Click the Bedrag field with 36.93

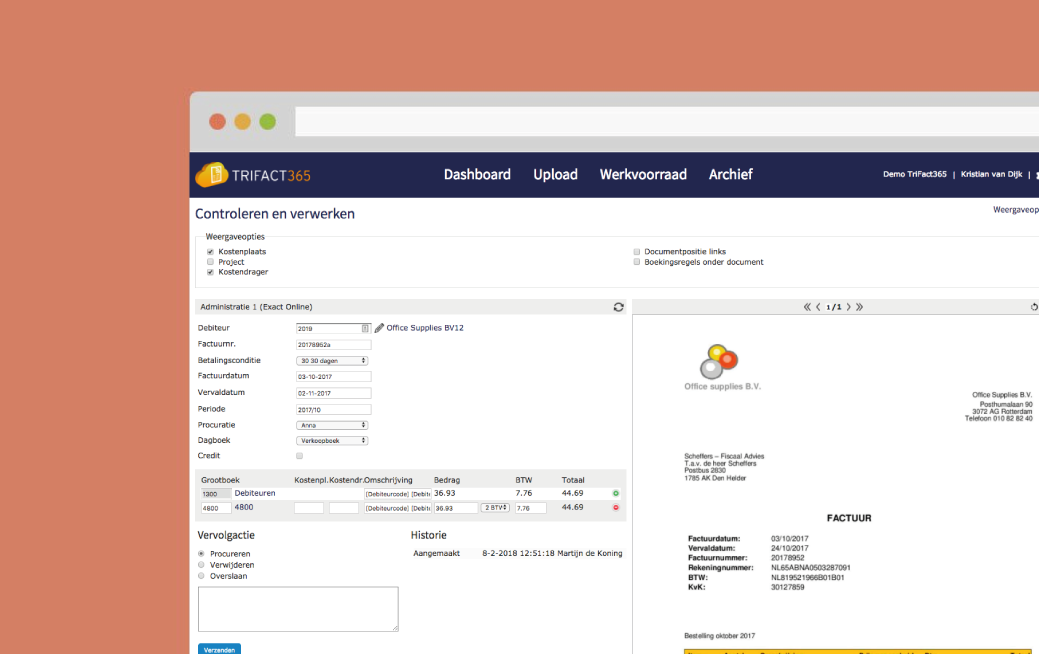456,508
